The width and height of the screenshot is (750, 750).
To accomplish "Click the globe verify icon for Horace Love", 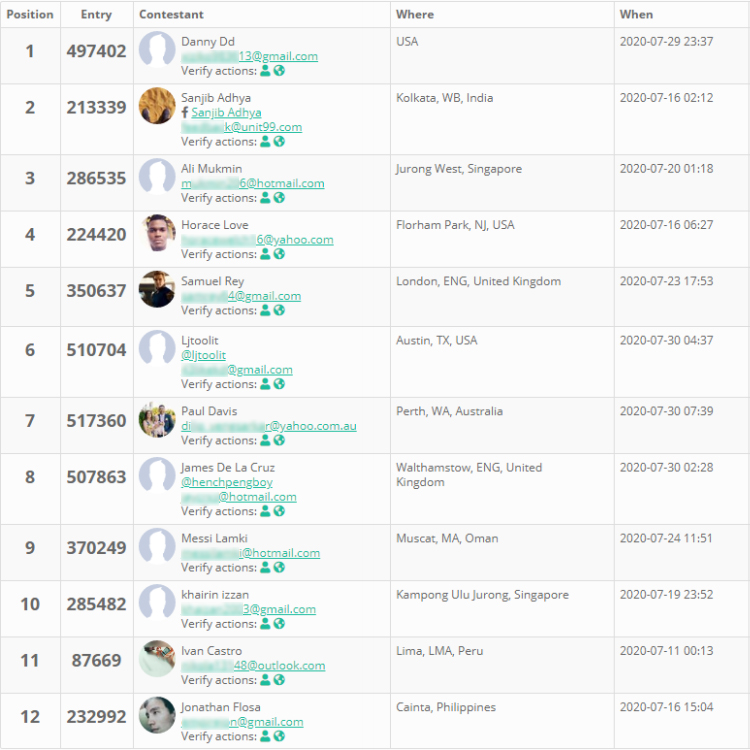I will coord(279,254).
